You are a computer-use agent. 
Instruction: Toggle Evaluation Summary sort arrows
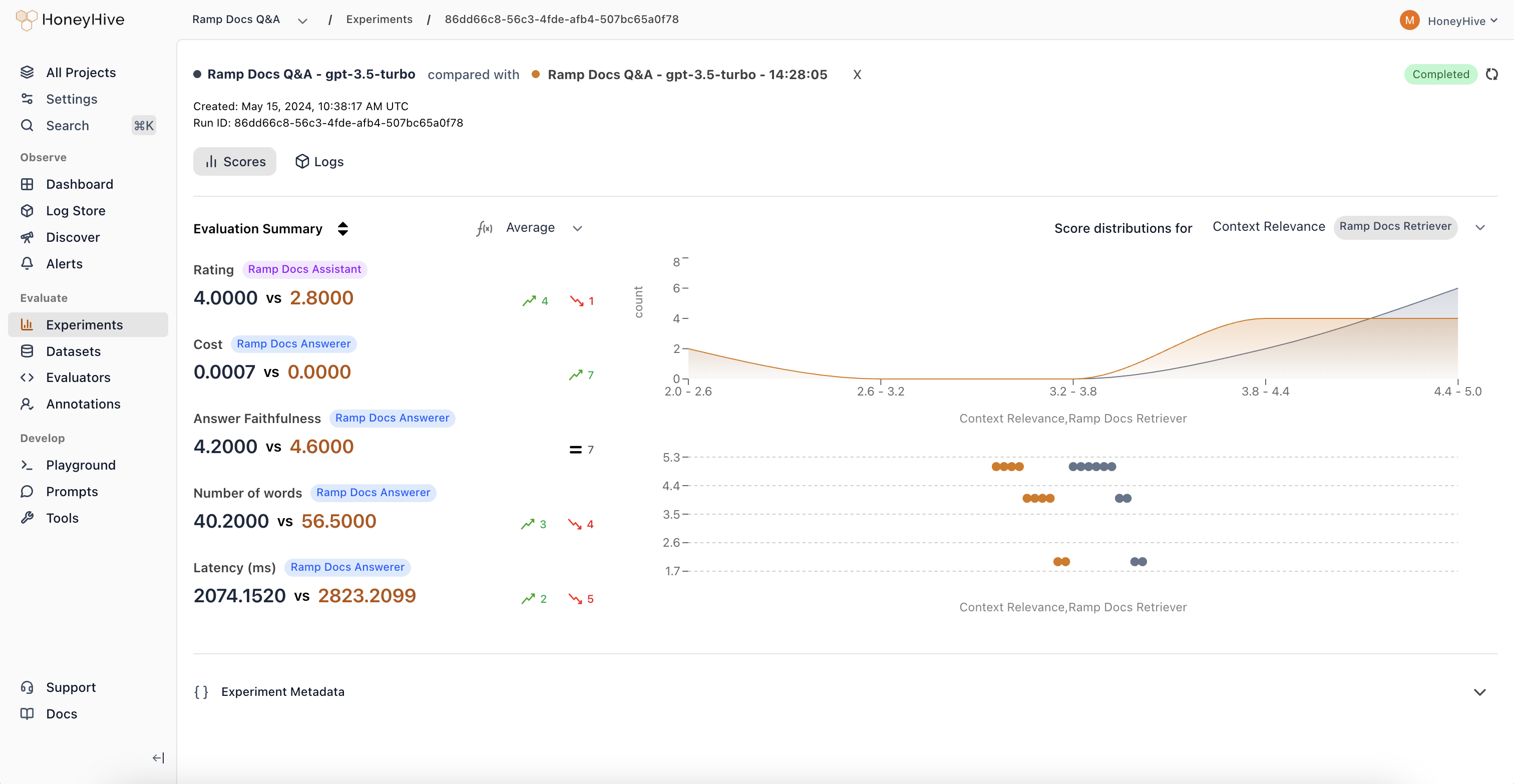coord(343,229)
